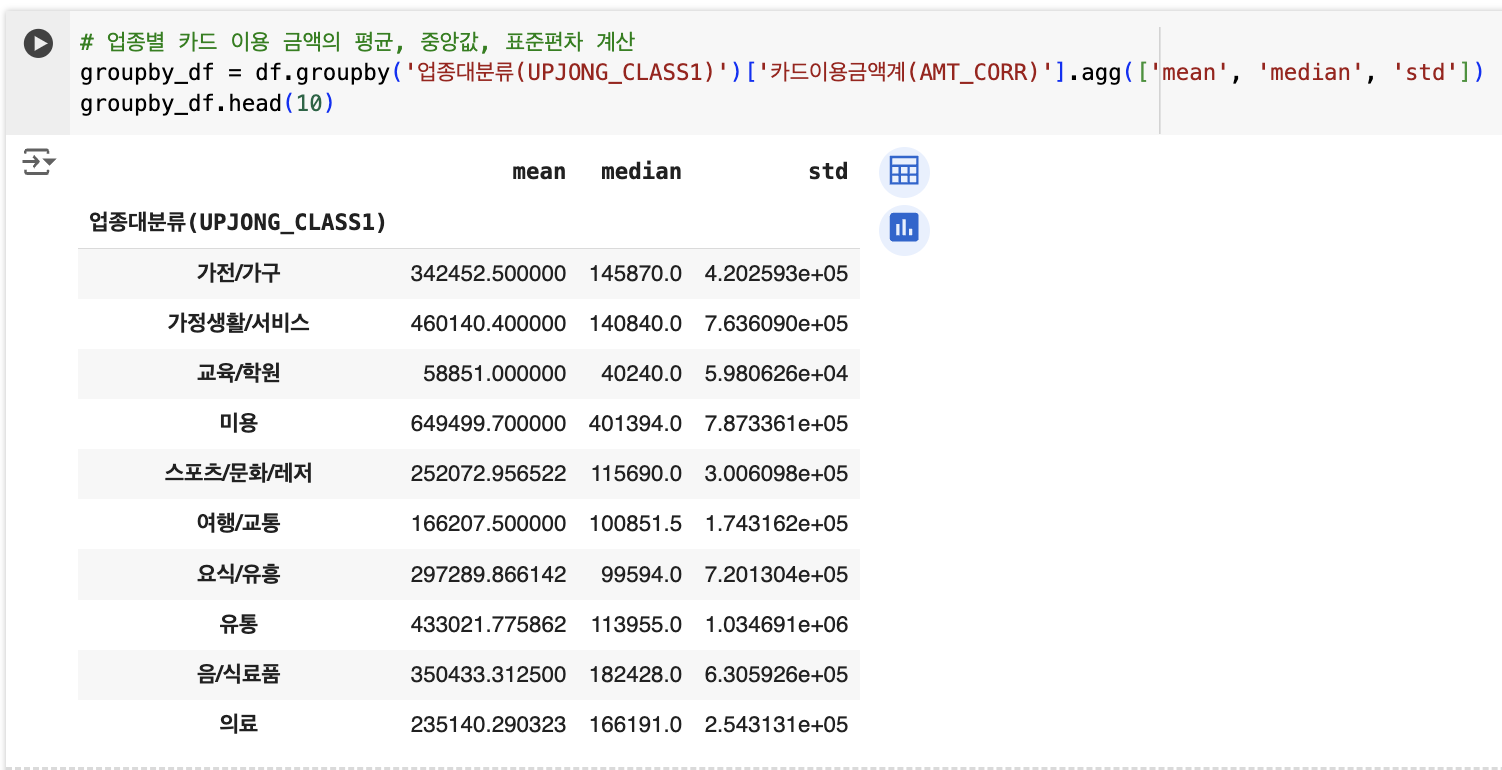The image size is (1502, 770).
Task: Click the Korean comment line in code
Action: pyautogui.click(x=357, y=42)
